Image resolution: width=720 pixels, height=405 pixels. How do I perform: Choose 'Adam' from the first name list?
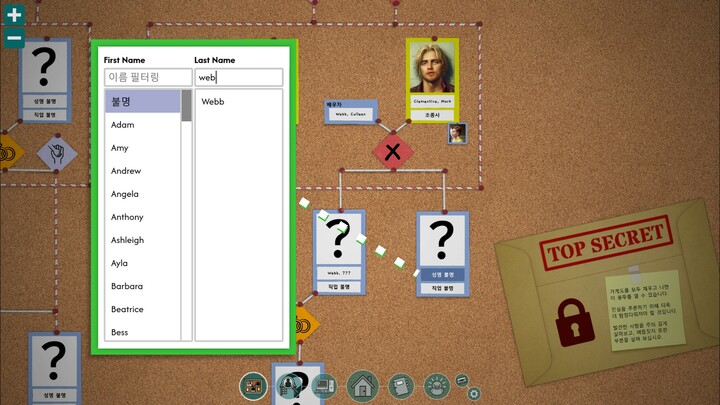123,125
